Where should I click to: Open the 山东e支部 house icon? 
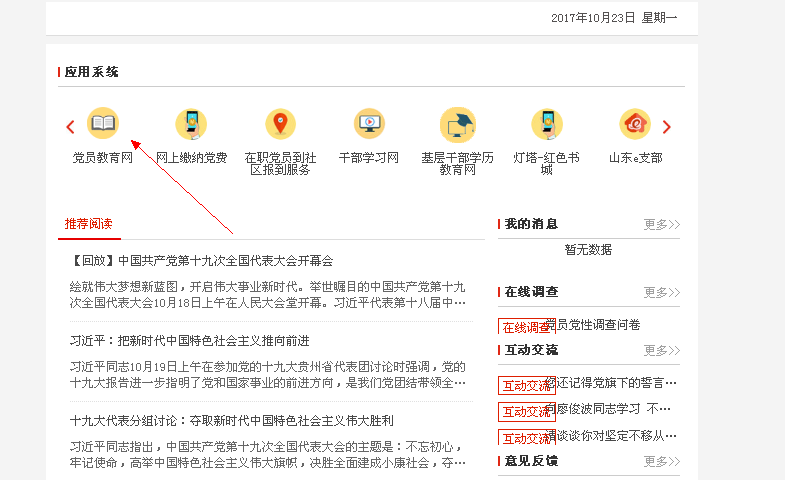click(x=635, y=124)
